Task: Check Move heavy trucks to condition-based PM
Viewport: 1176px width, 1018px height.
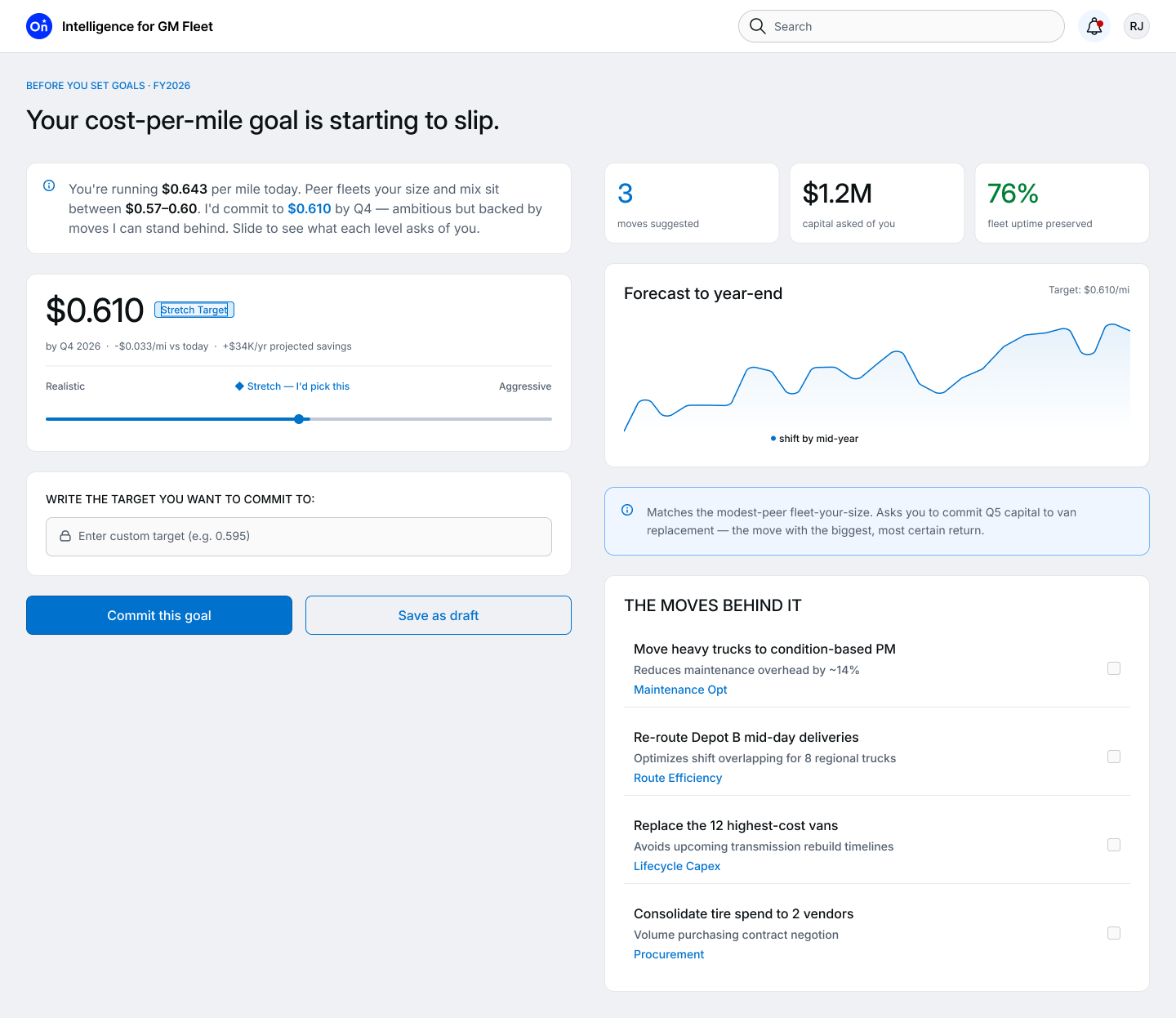Action: tap(1114, 668)
